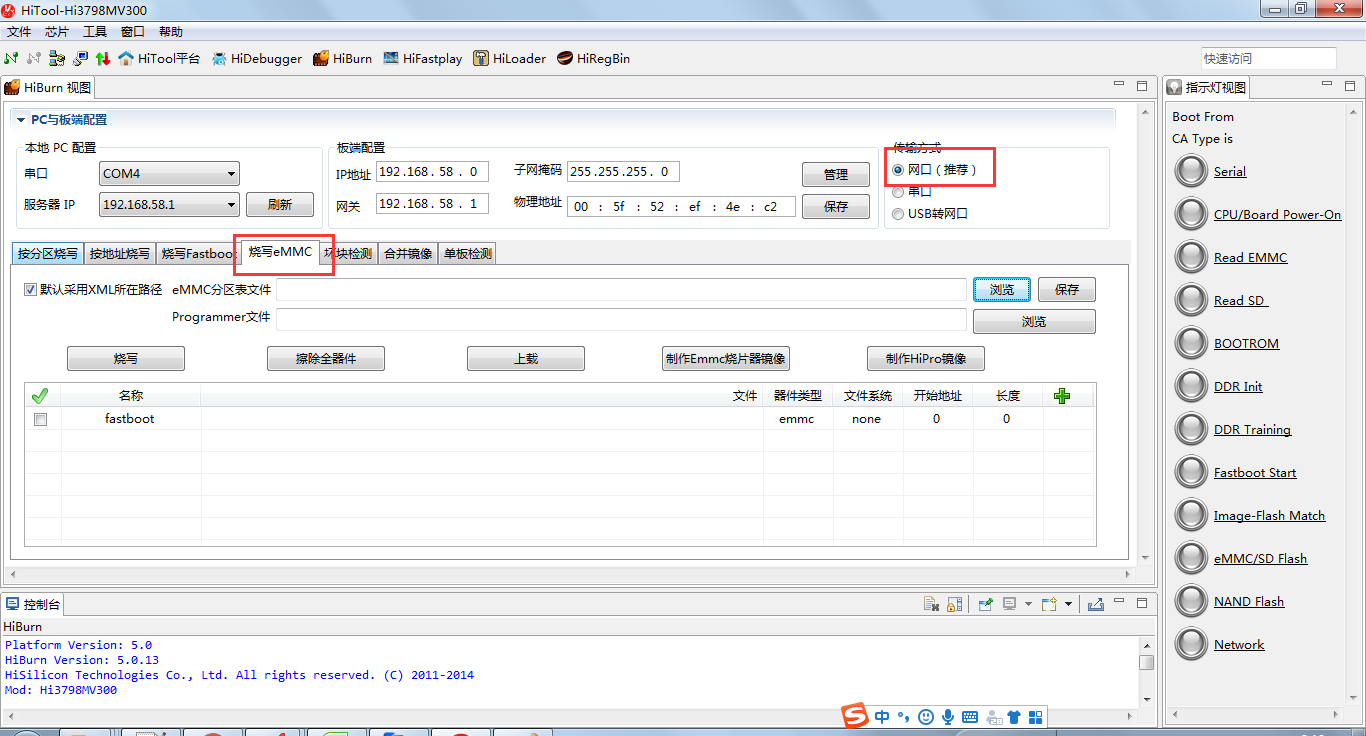Click the smiley emoji icon on IME bar
Image resolution: width=1366 pixels, height=736 pixels.
(x=925, y=717)
